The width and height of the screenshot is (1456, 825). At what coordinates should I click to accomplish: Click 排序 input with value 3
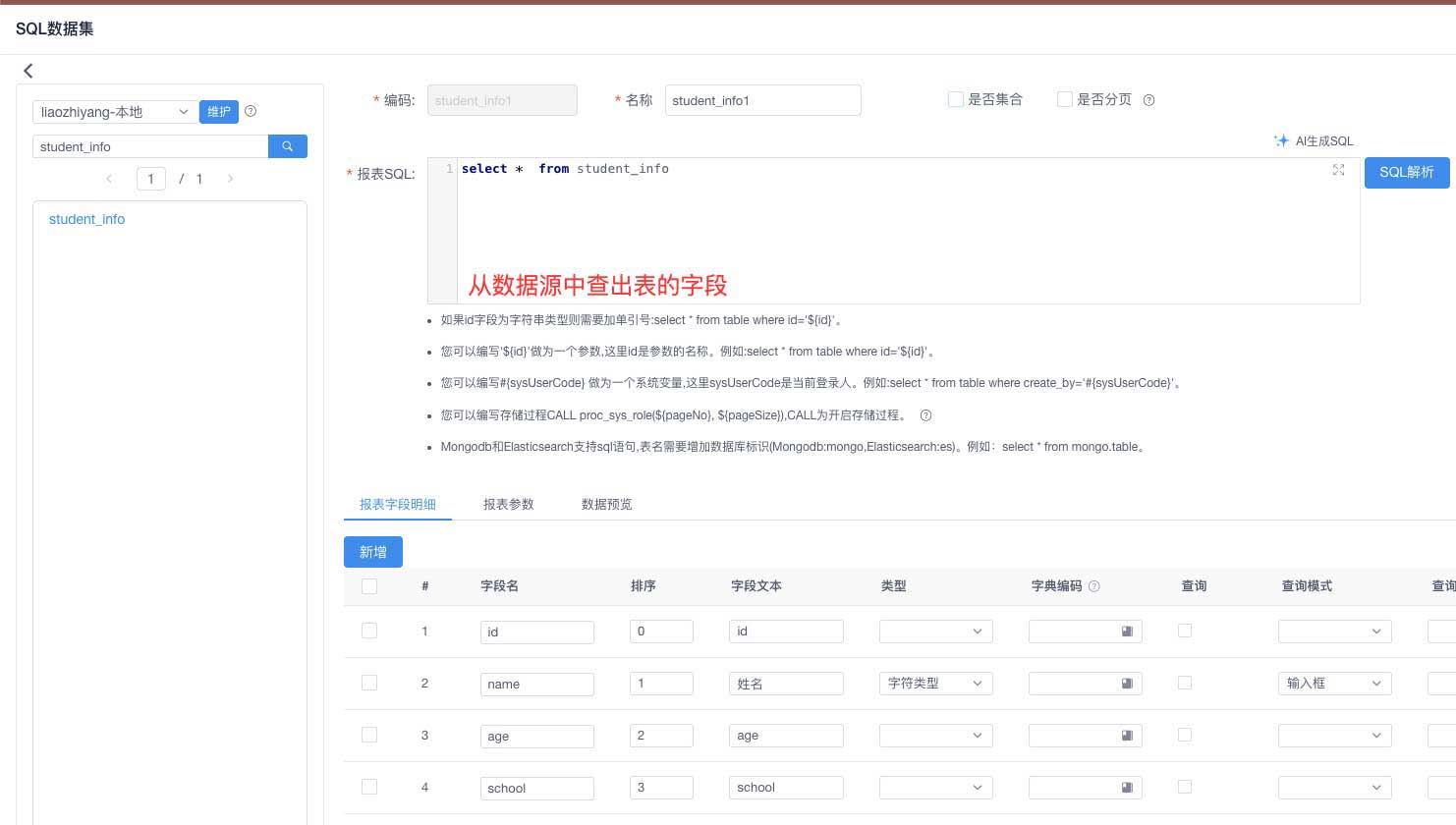[x=662, y=788]
